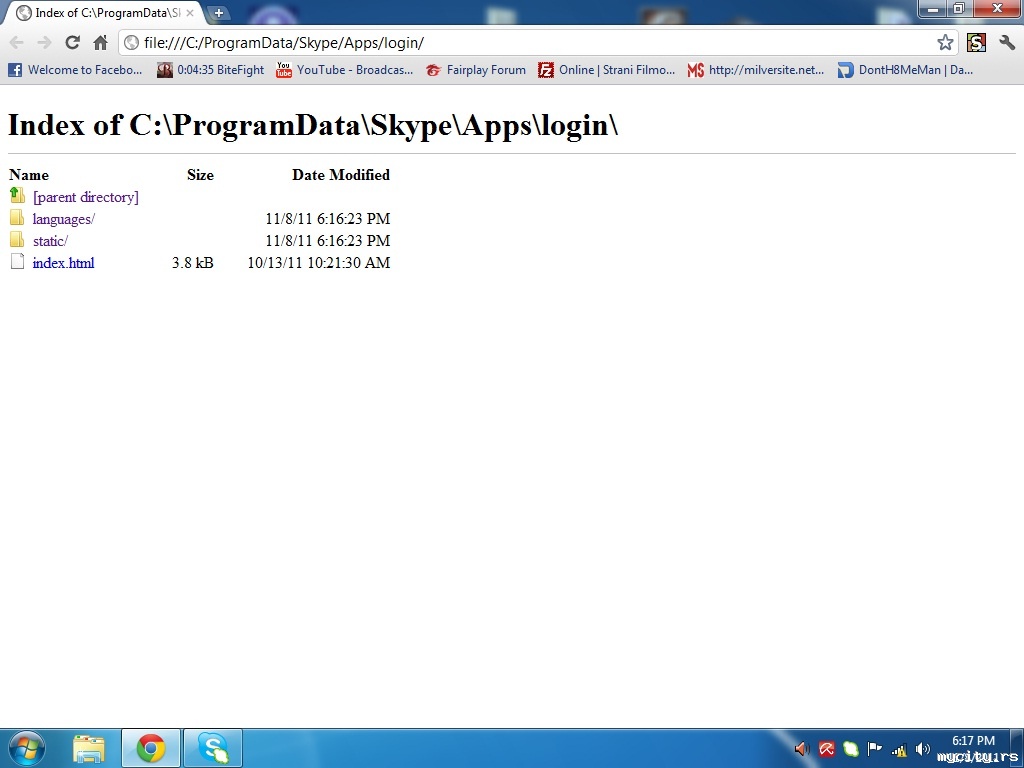Open a new tab with the plus button
This screenshot has width=1024, height=768.
(219, 12)
